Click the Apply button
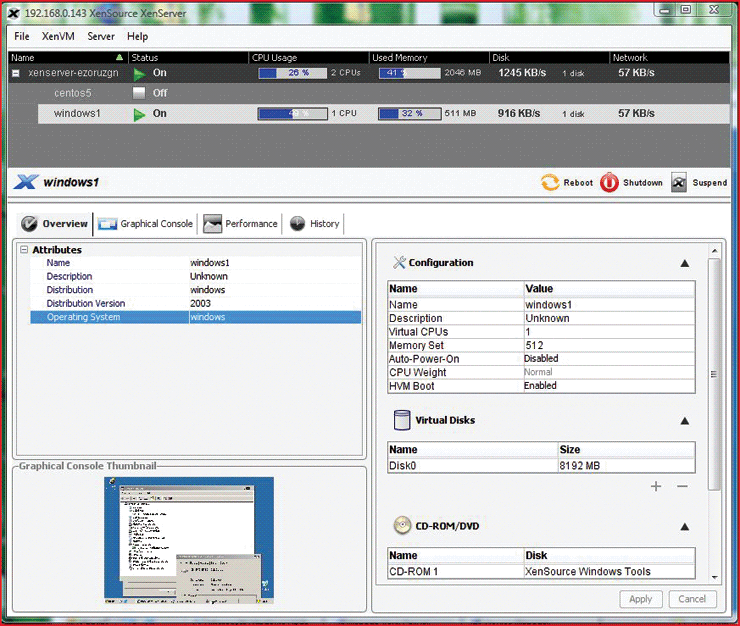740x626 pixels. 640,599
